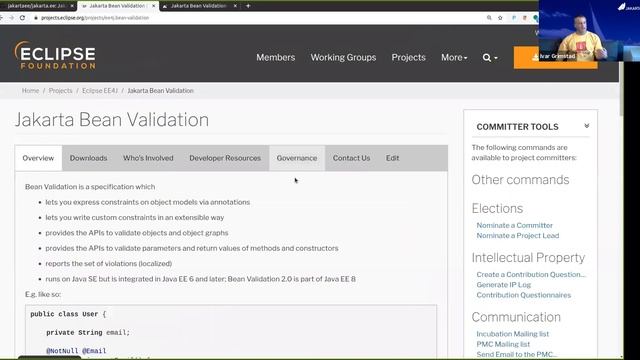Screen dimensions: 640x360
Task: Click the Jakarta Bean Validation page heading
Action: (112, 120)
